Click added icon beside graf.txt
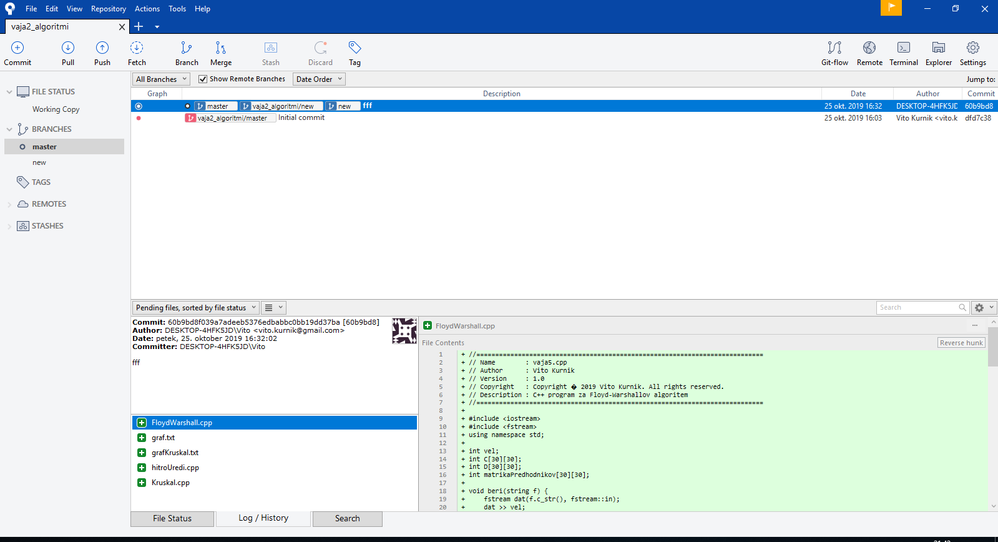The height and width of the screenshot is (542, 998). 141,438
